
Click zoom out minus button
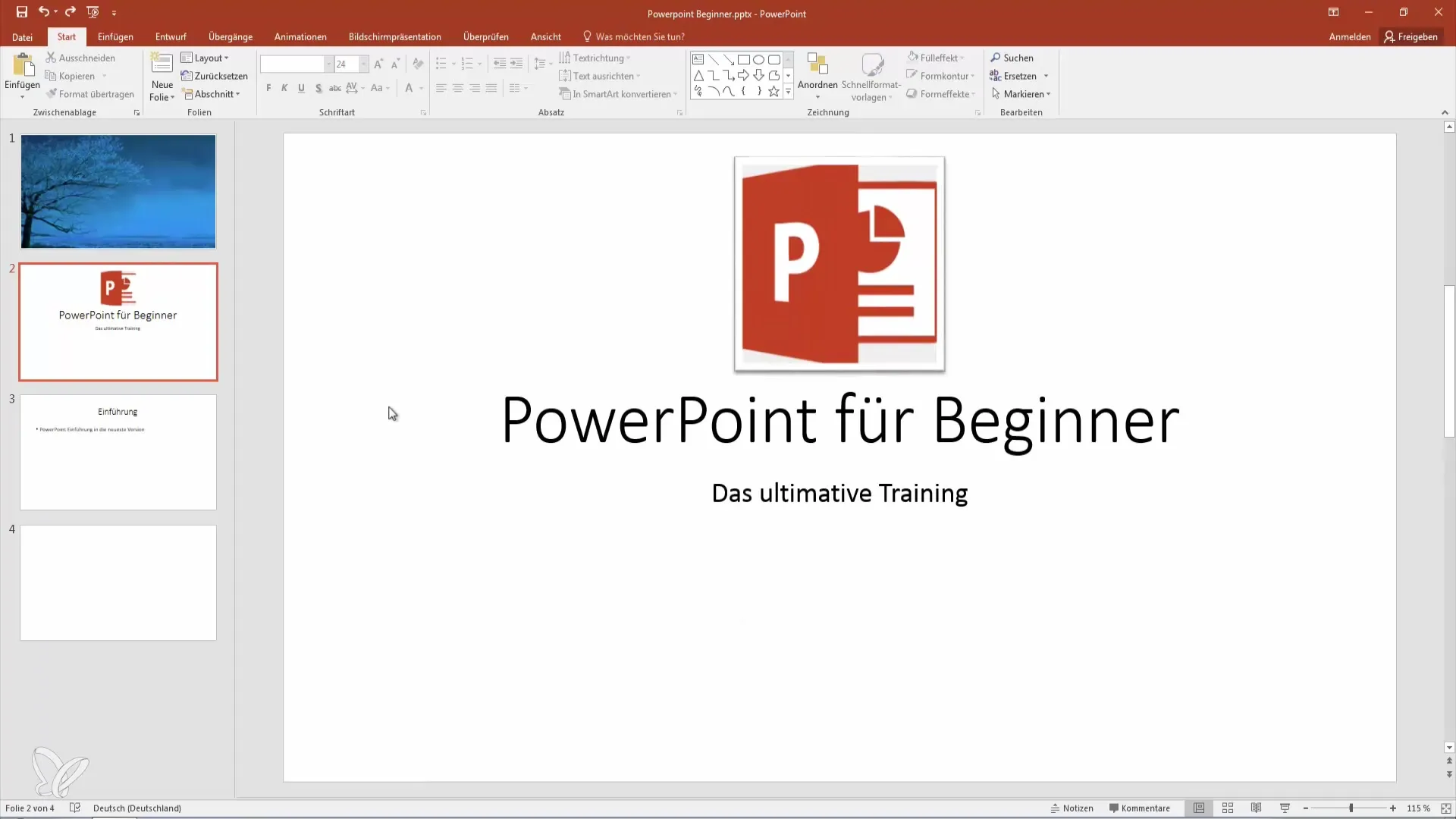pos(1306,808)
